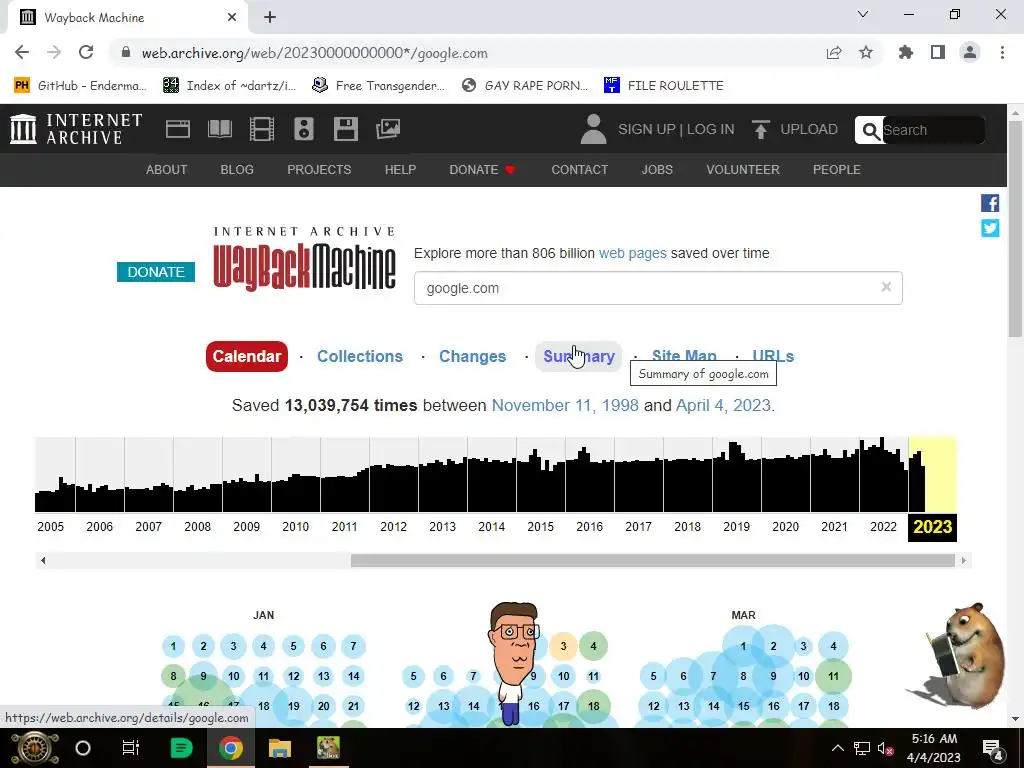Select the Calendar tab
The height and width of the screenshot is (768, 1024).
[247, 357]
